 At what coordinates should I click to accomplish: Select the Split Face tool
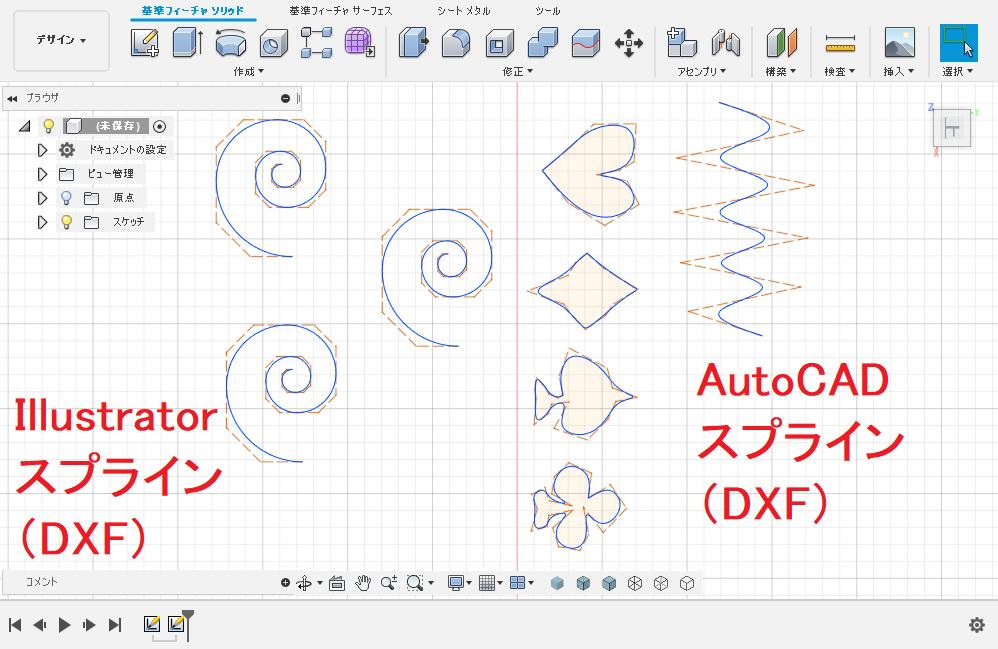(x=586, y=43)
